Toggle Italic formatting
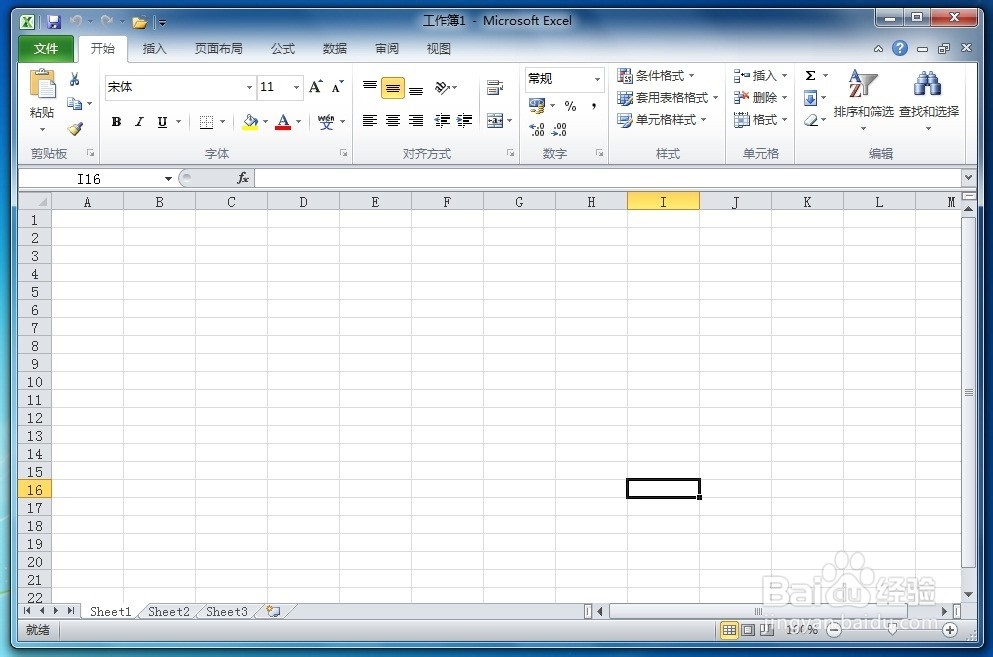Viewport: 993px width, 657px height. [x=139, y=122]
